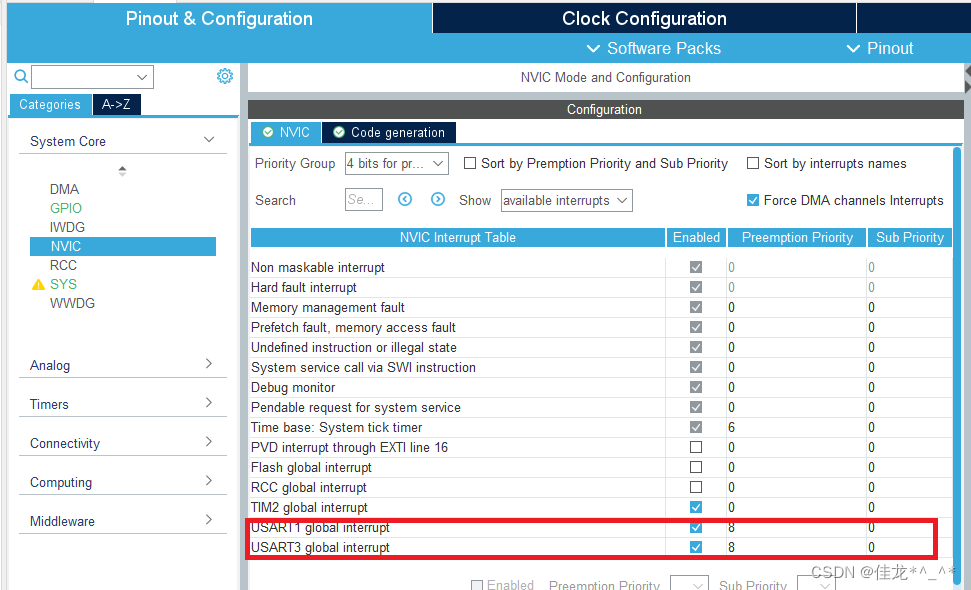Click the next search result arrow
971x590 pixels.
tap(438, 199)
